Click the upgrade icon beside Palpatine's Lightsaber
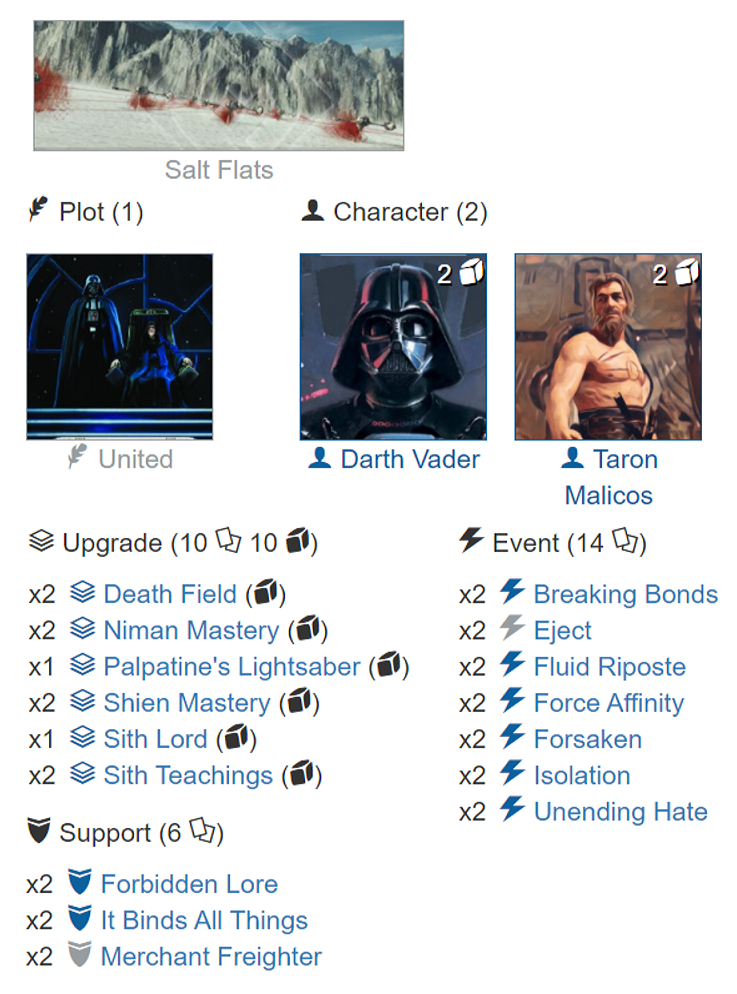The height and width of the screenshot is (994, 737). point(83,666)
